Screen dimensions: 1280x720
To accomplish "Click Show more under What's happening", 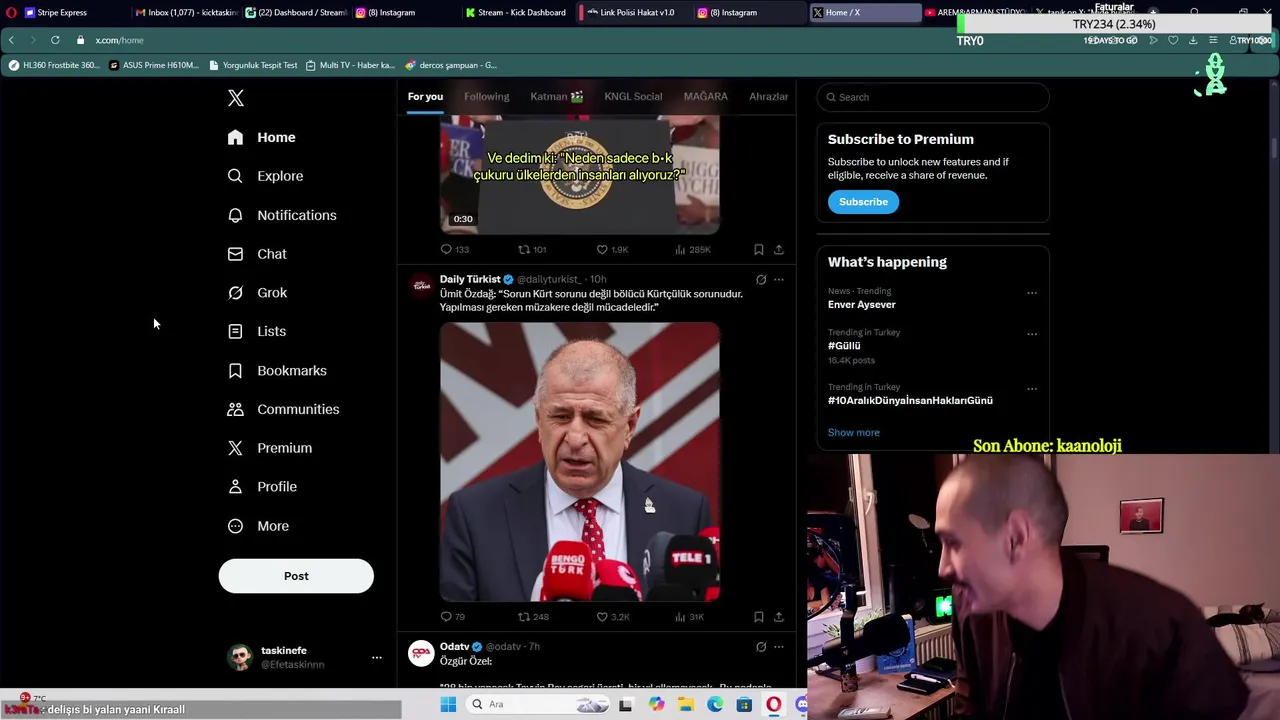I will coord(854,432).
